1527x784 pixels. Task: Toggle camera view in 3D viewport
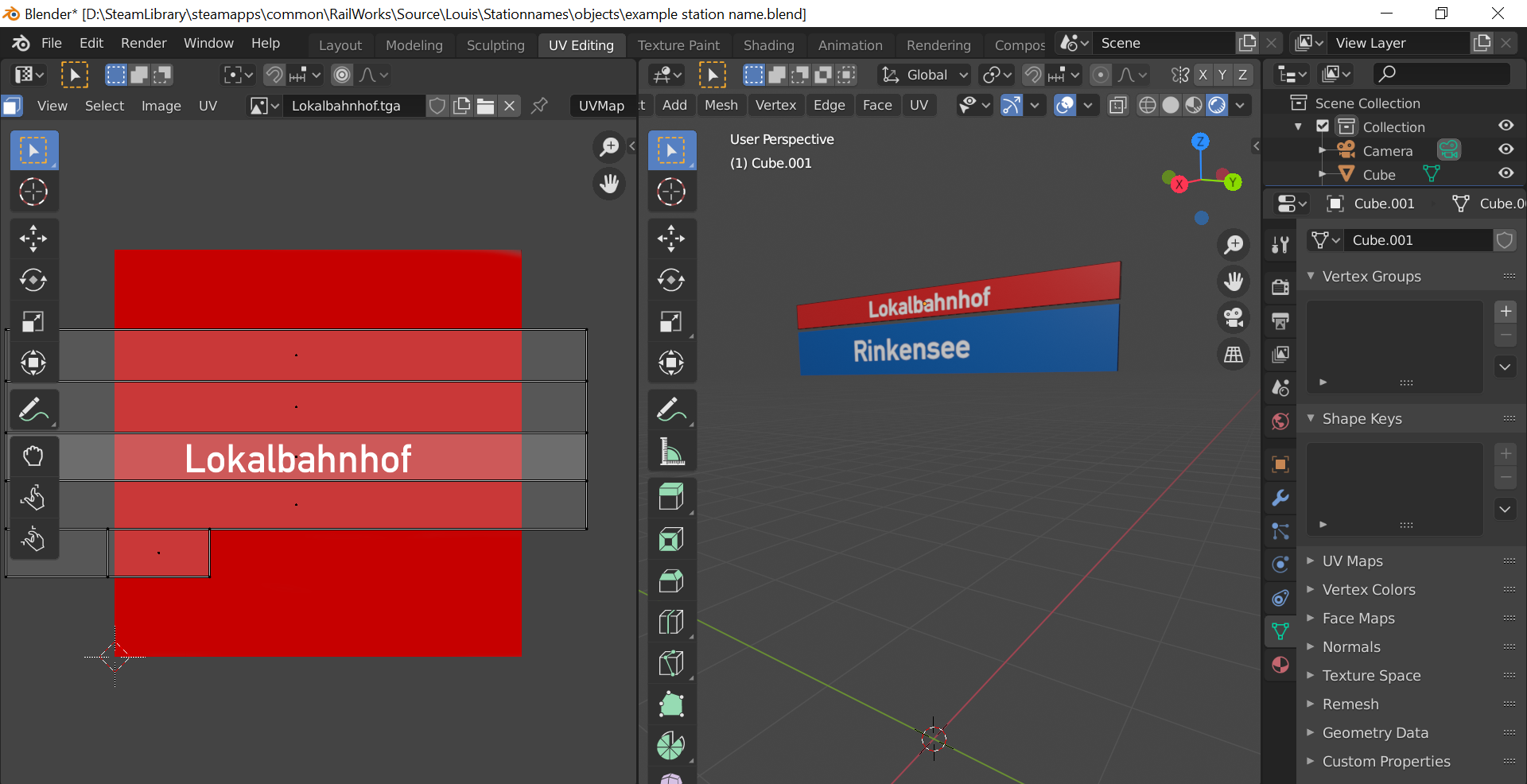pyautogui.click(x=1234, y=318)
